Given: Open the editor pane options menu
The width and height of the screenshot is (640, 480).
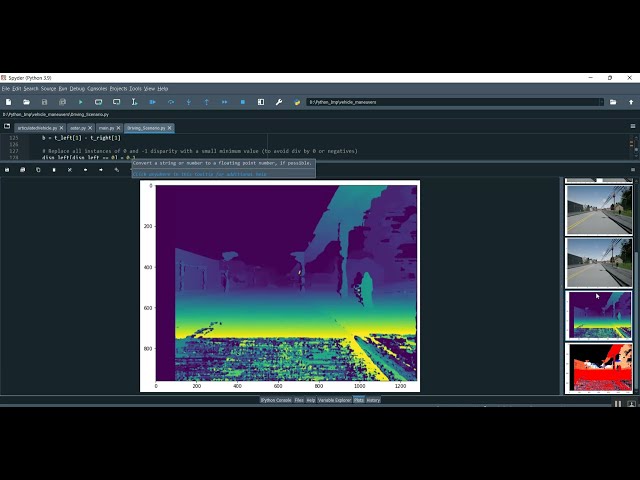Looking at the screenshot, I should click(x=633, y=126).
